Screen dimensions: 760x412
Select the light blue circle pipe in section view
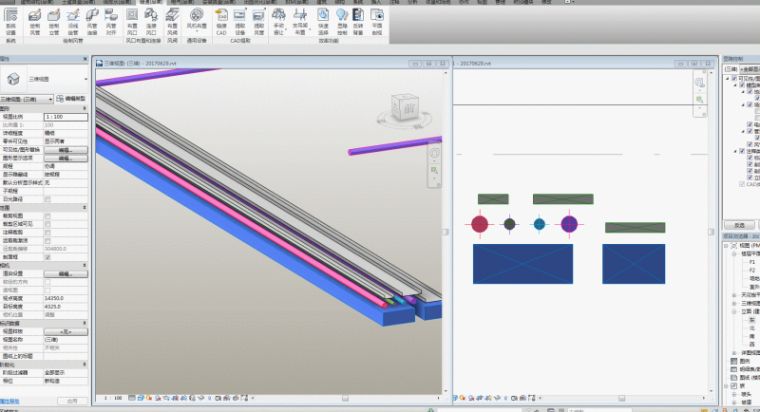539,224
